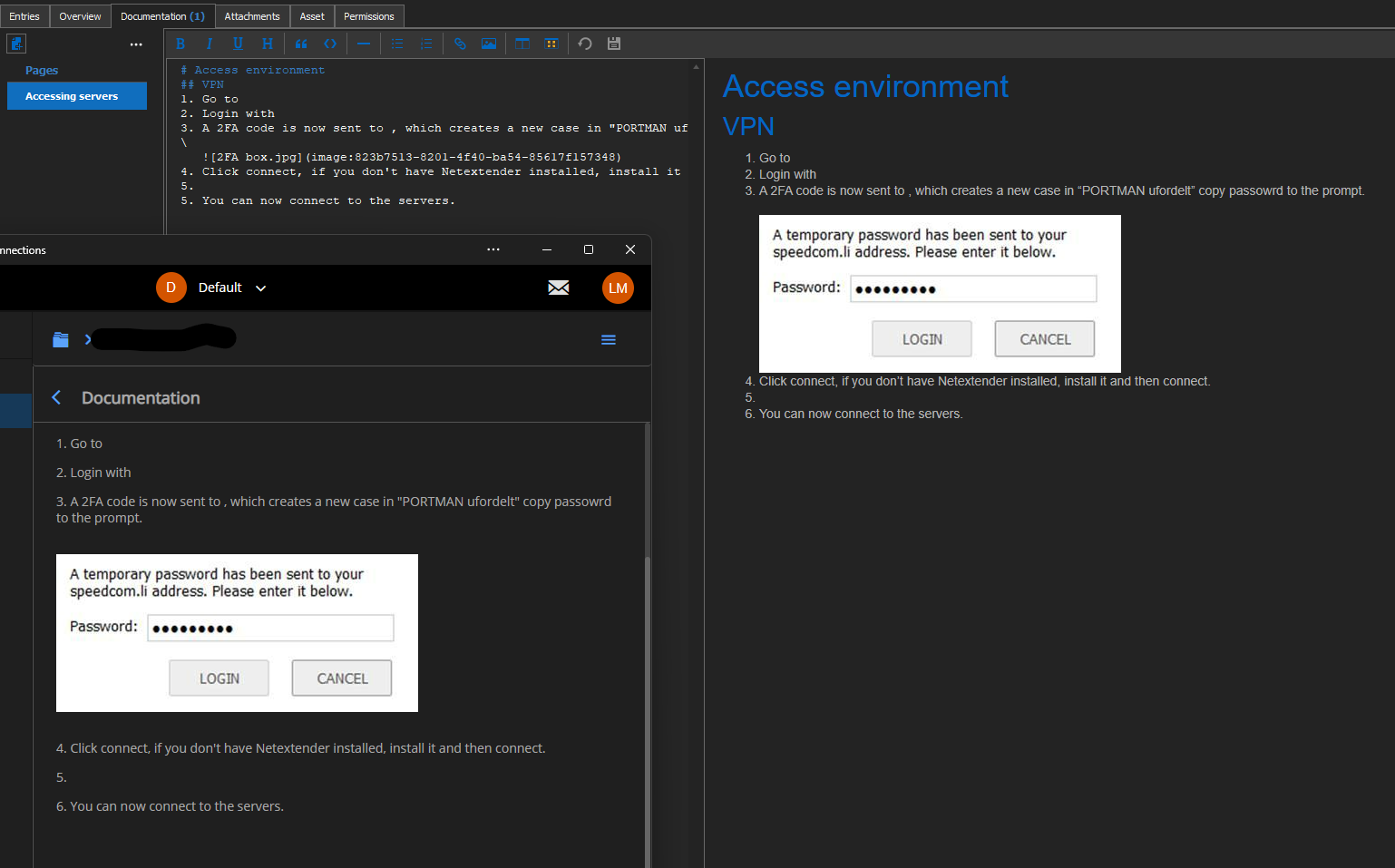1395x868 pixels.
Task: Insert a code block with the brackets icon
Action: (330, 44)
